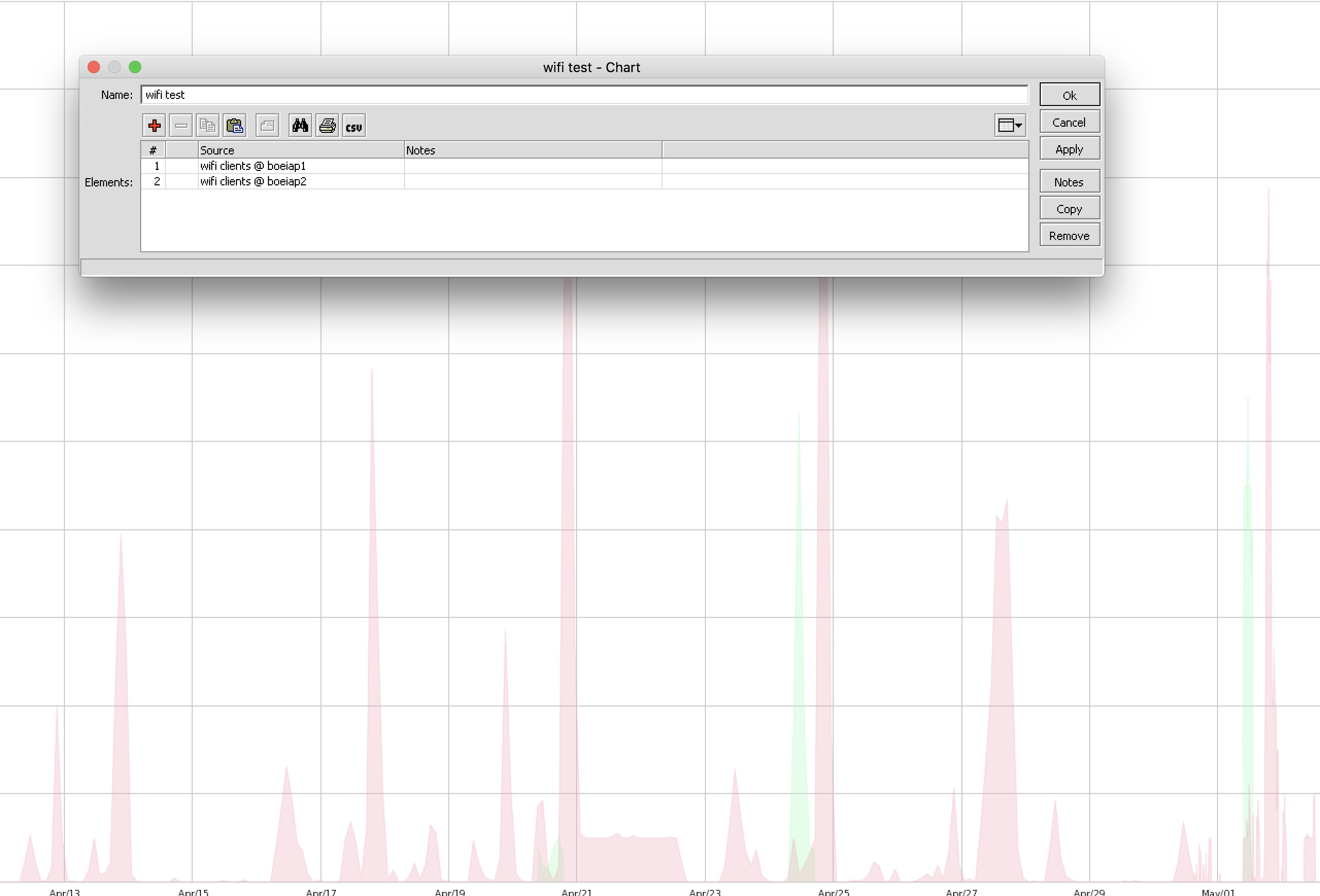Click the red plus add element icon

[x=155, y=126]
